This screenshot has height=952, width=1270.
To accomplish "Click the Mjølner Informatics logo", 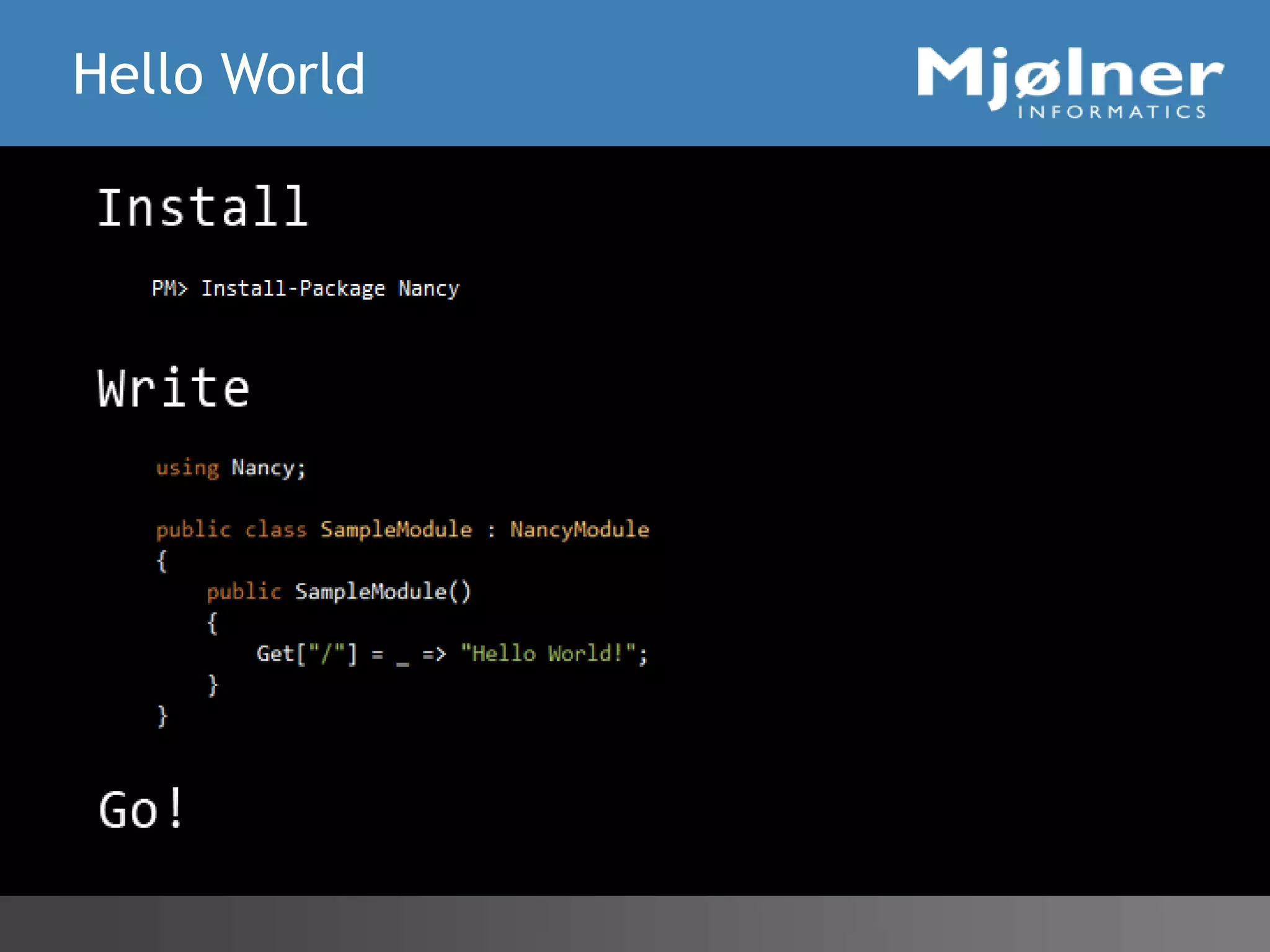I will click(1070, 82).
